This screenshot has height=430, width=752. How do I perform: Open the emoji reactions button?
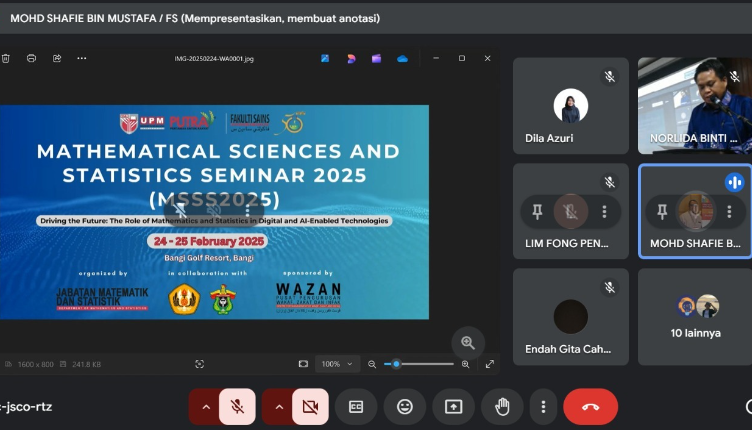pos(404,407)
